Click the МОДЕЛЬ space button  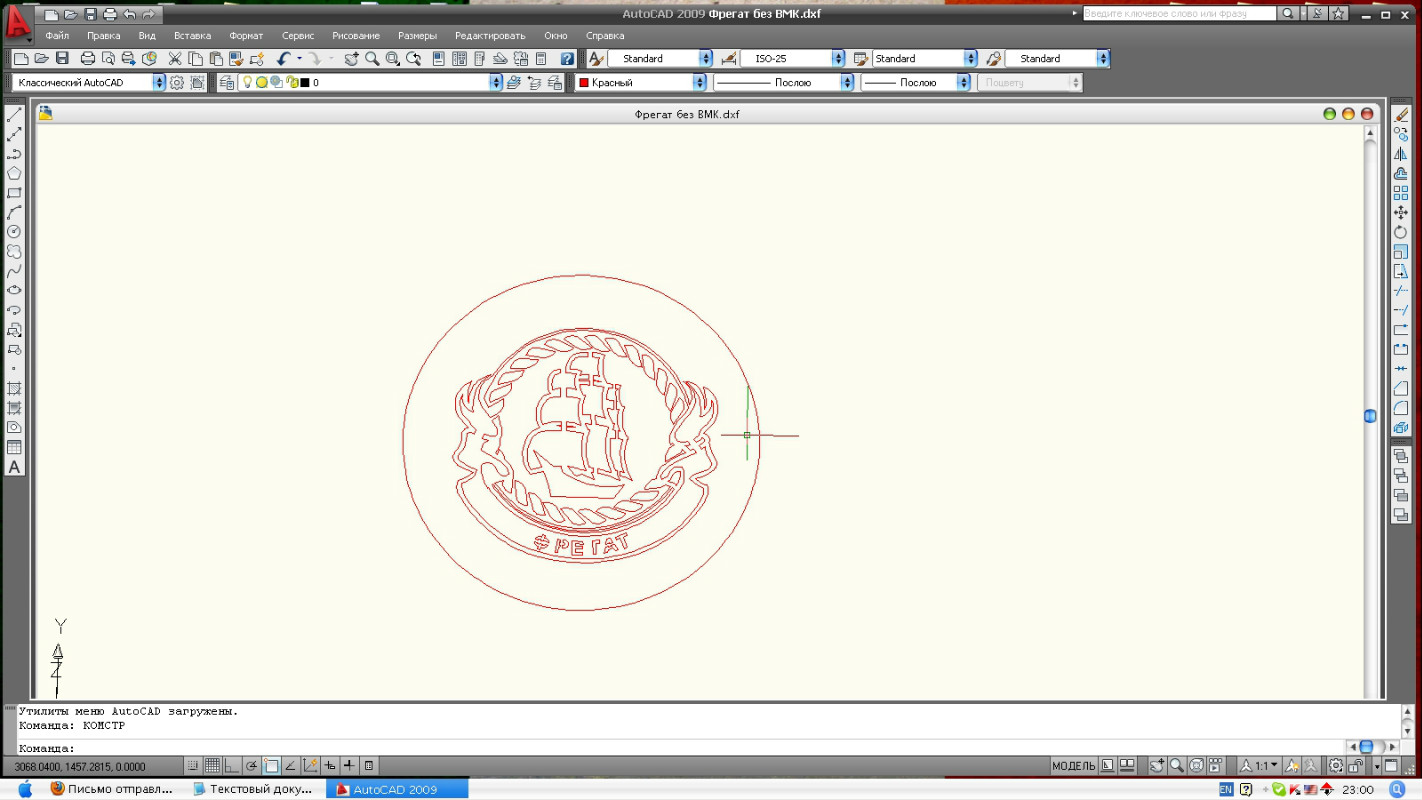(x=1073, y=766)
